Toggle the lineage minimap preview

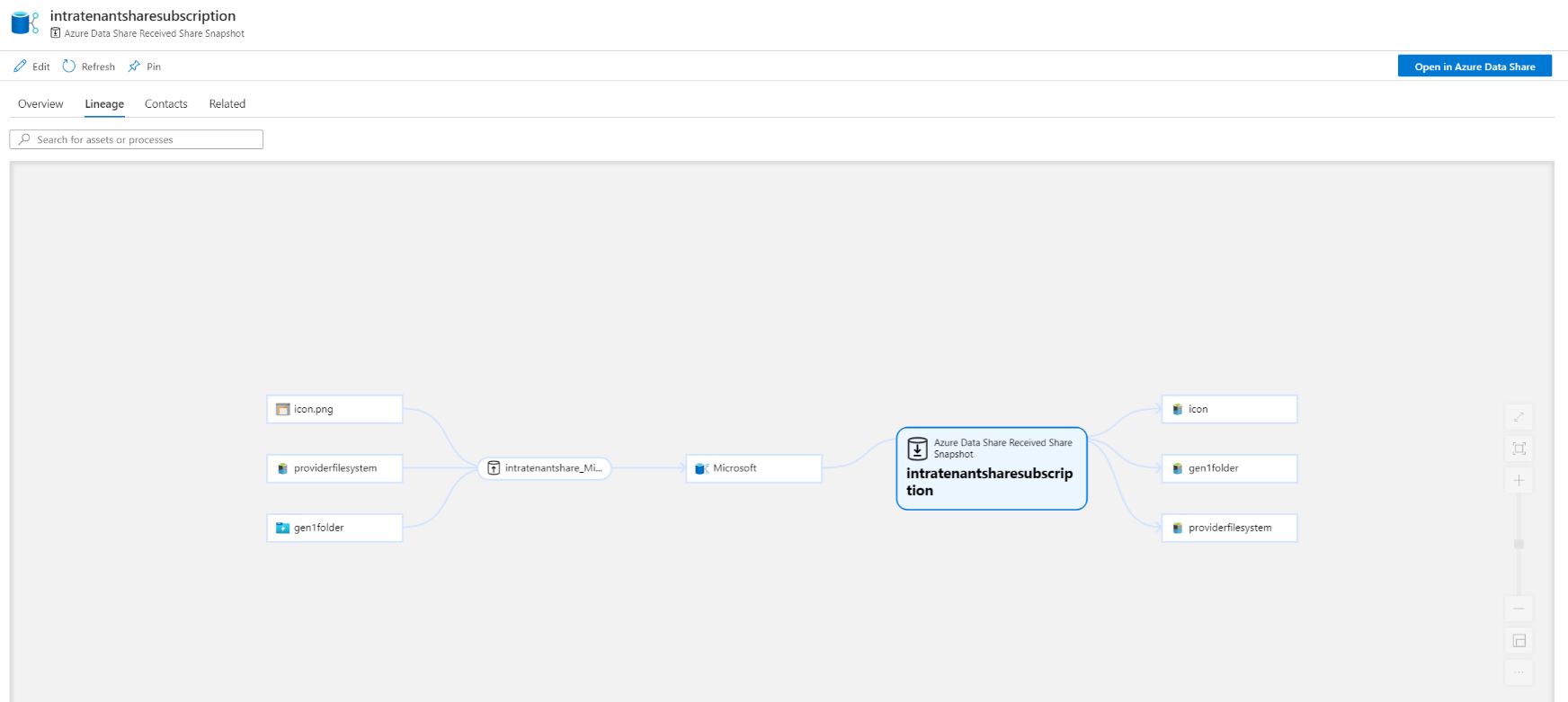pyautogui.click(x=1519, y=641)
